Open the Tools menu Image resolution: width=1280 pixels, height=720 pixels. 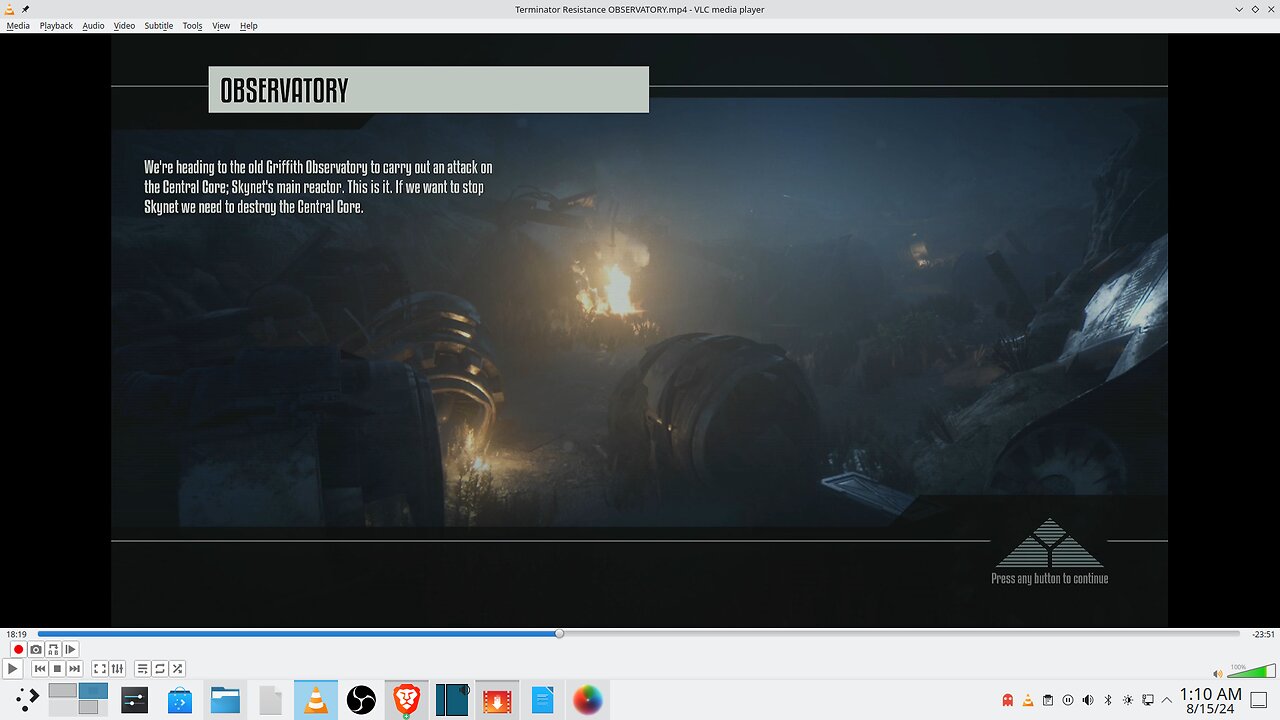(192, 25)
